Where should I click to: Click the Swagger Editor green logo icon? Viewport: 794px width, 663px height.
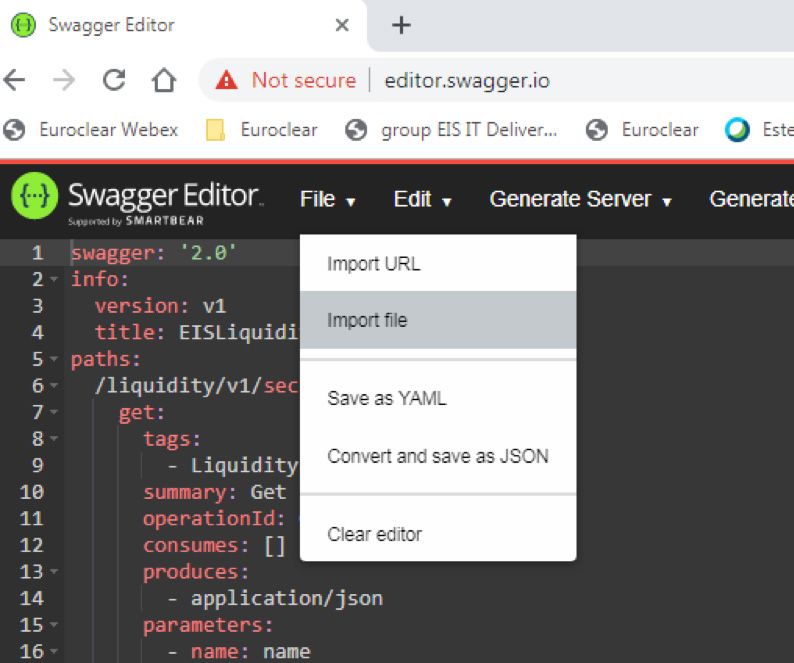pyautogui.click(x=34, y=196)
